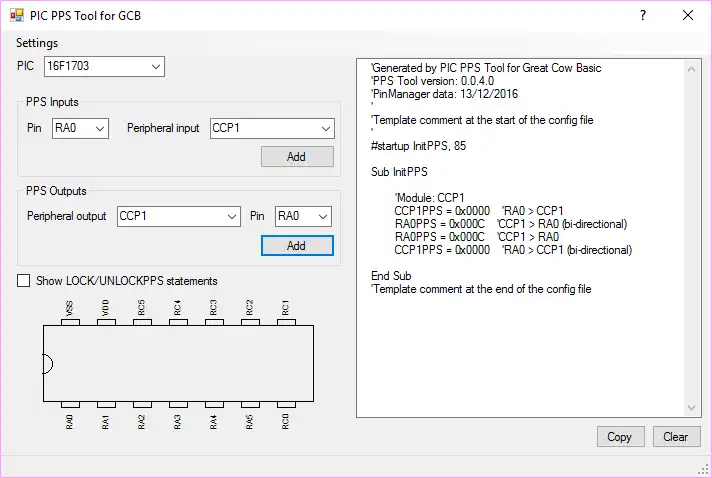Click the 'RA0PPS = 0x000C' bi-directional line

pyautogui.click(x=511, y=224)
